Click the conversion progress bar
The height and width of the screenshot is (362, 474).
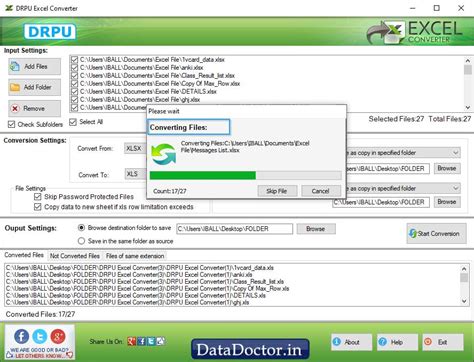245,175
